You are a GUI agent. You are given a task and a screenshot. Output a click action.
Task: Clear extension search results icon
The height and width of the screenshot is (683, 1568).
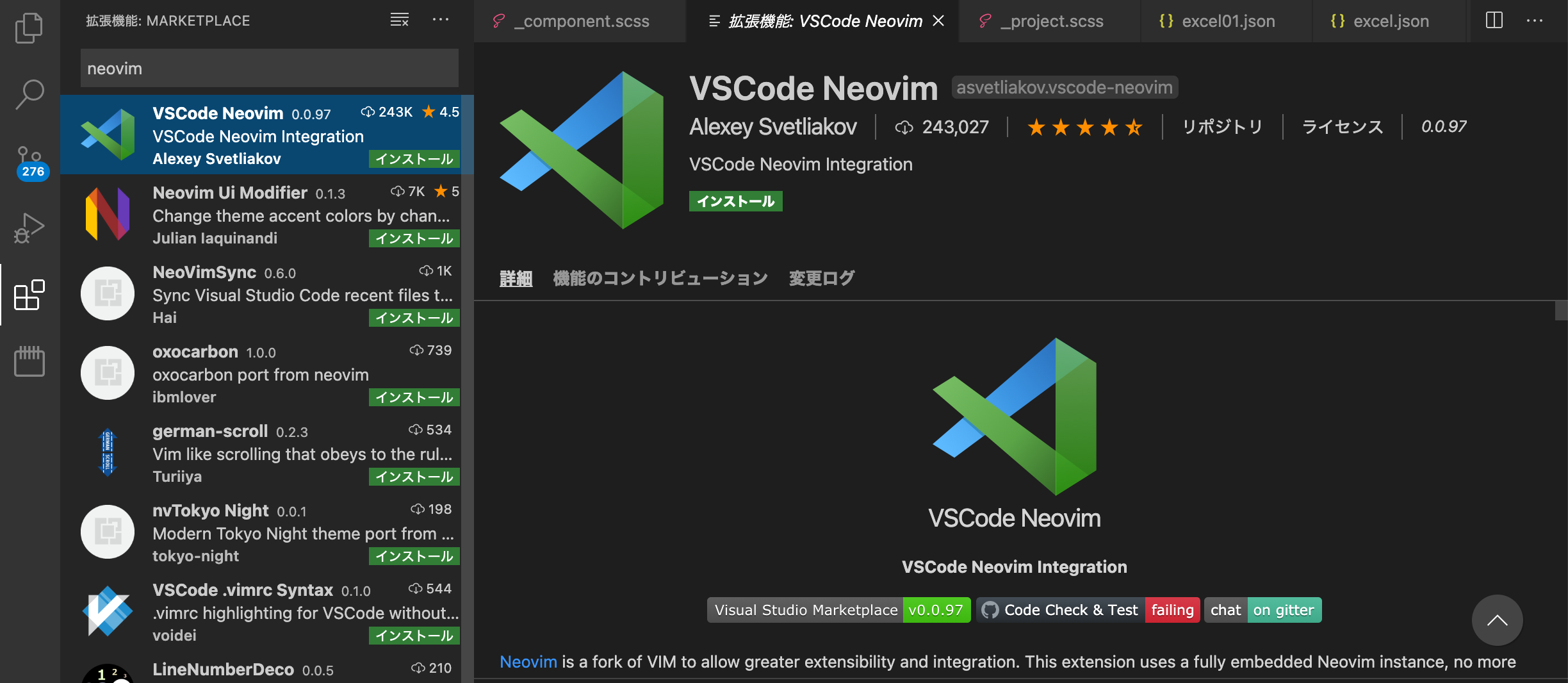[x=400, y=20]
